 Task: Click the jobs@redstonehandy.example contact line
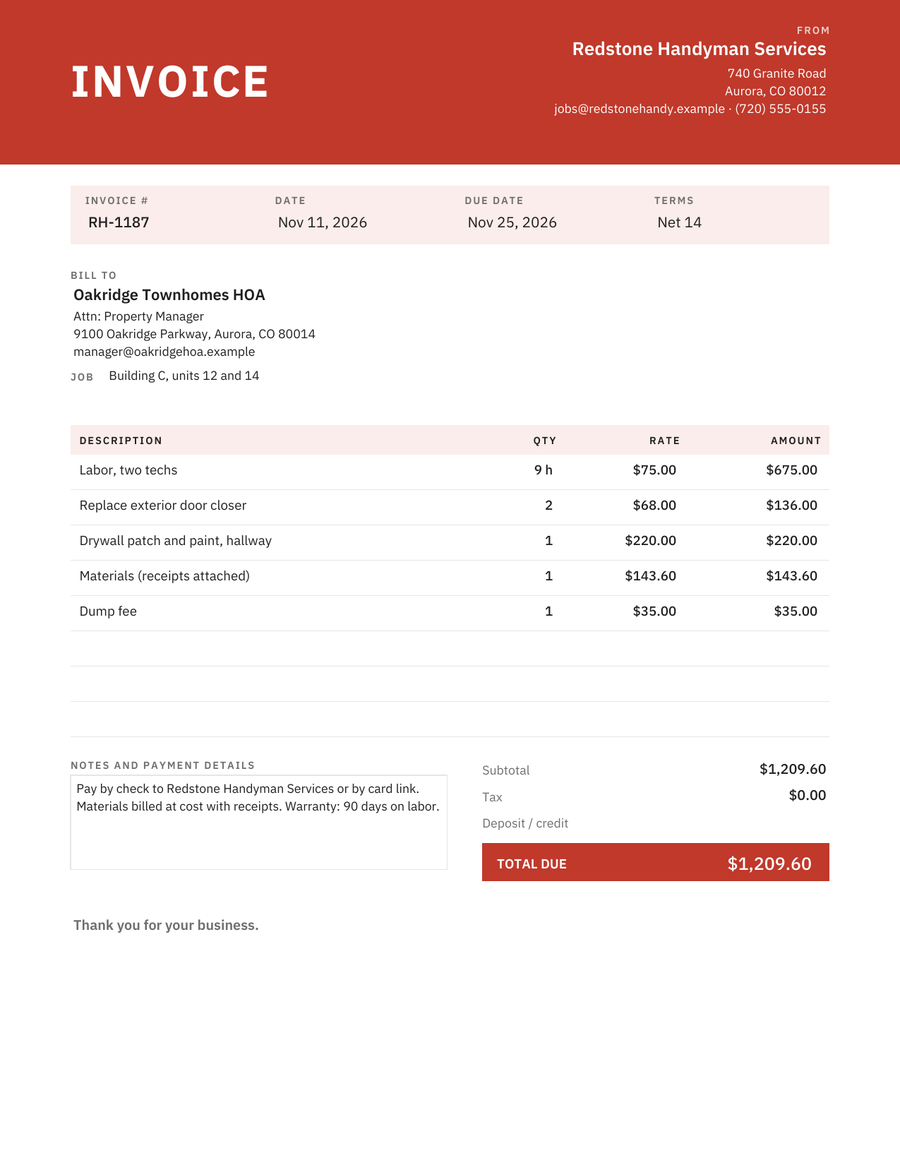click(x=690, y=109)
